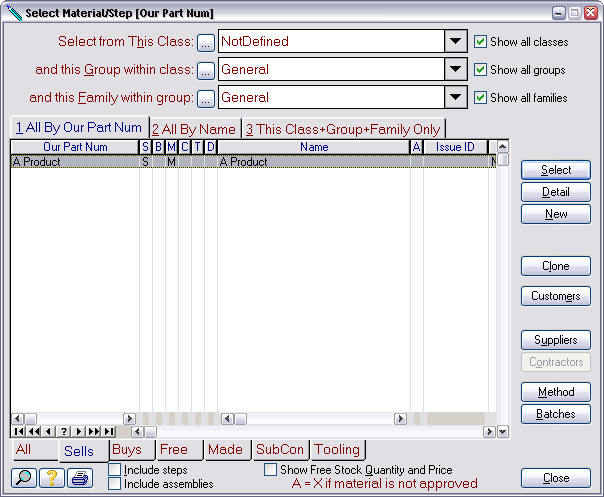Switch to 2 All By Name tab
The image size is (604, 497).
[x=194, y=129]
